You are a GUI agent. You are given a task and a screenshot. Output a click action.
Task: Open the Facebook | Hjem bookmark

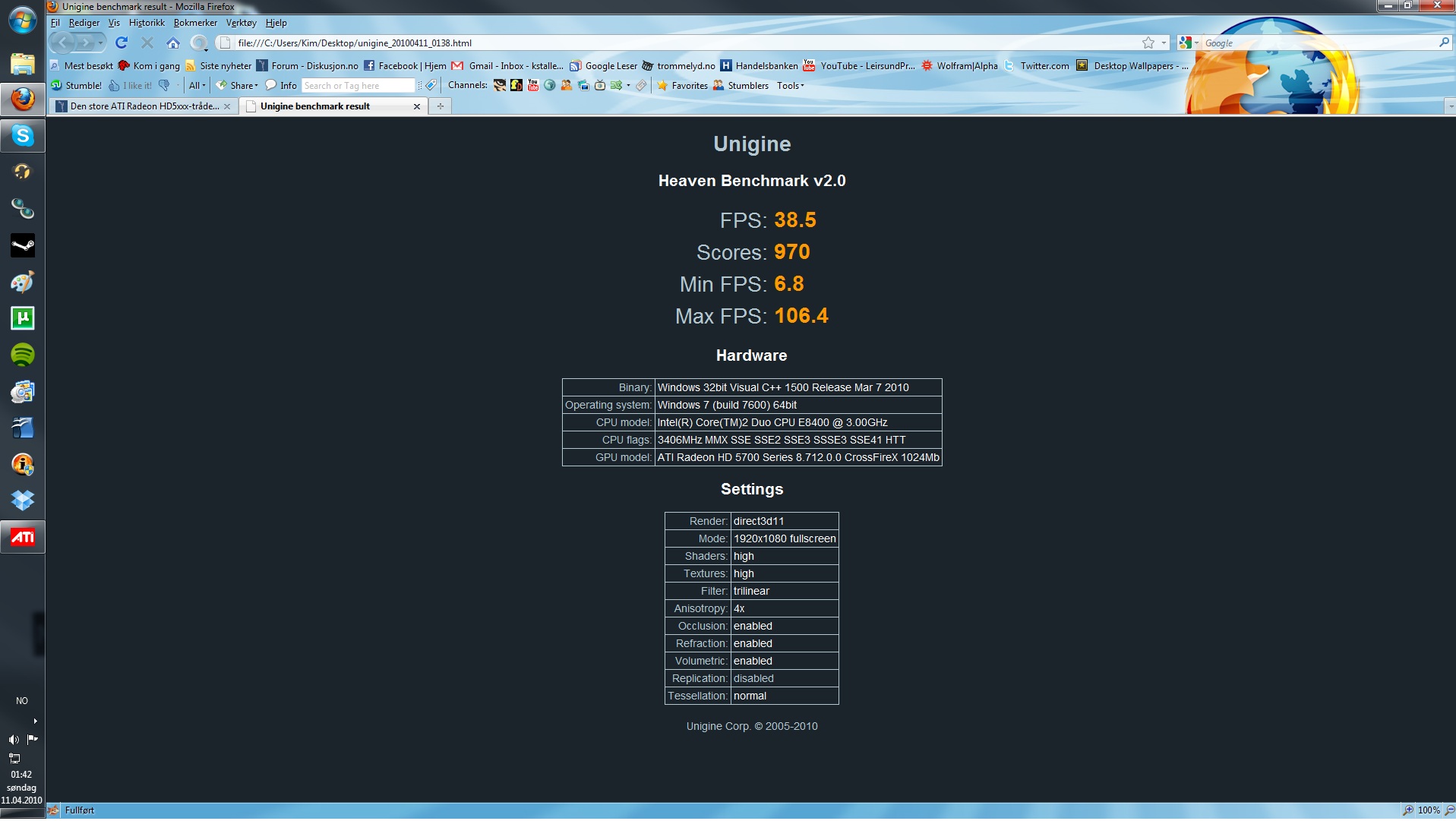point(405,66)
